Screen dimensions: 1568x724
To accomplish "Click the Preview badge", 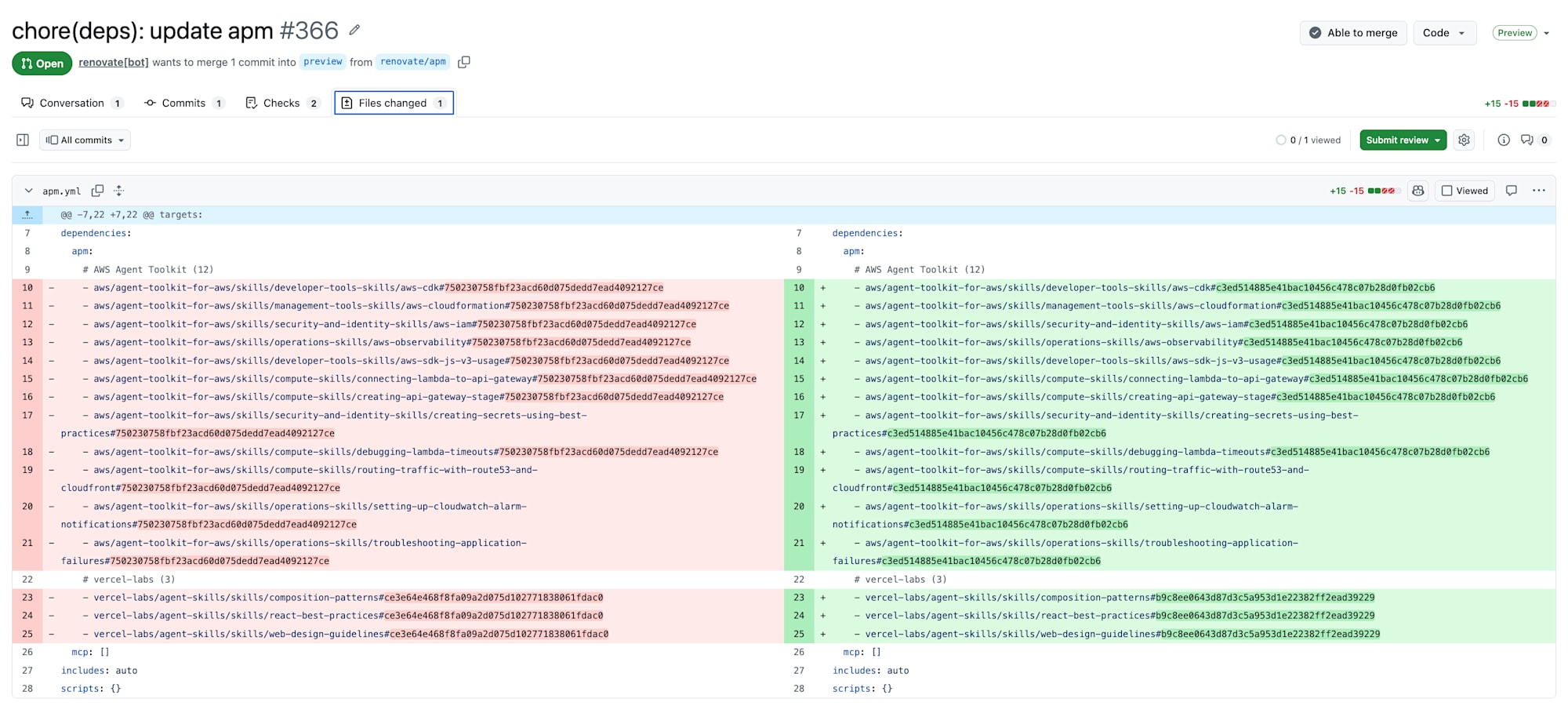I will (x=1515, y=33).
